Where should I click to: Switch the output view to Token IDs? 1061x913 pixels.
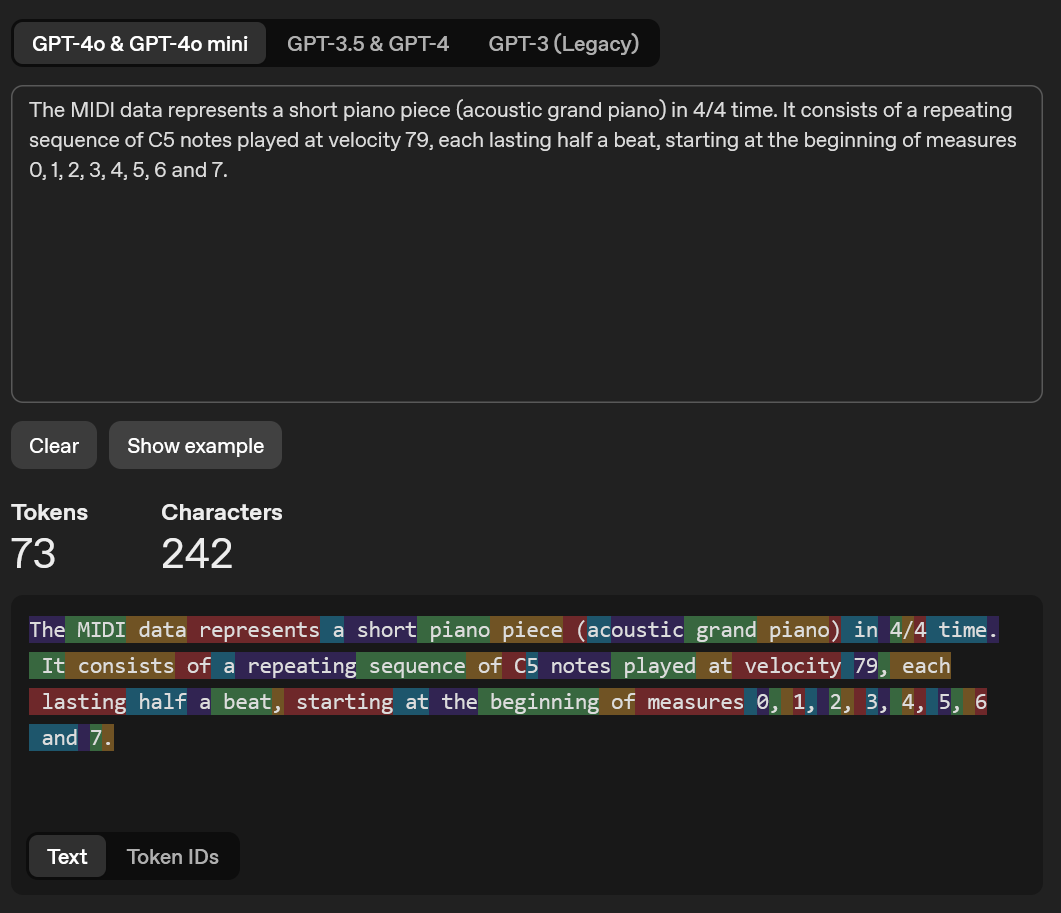(x=172, y=856)
